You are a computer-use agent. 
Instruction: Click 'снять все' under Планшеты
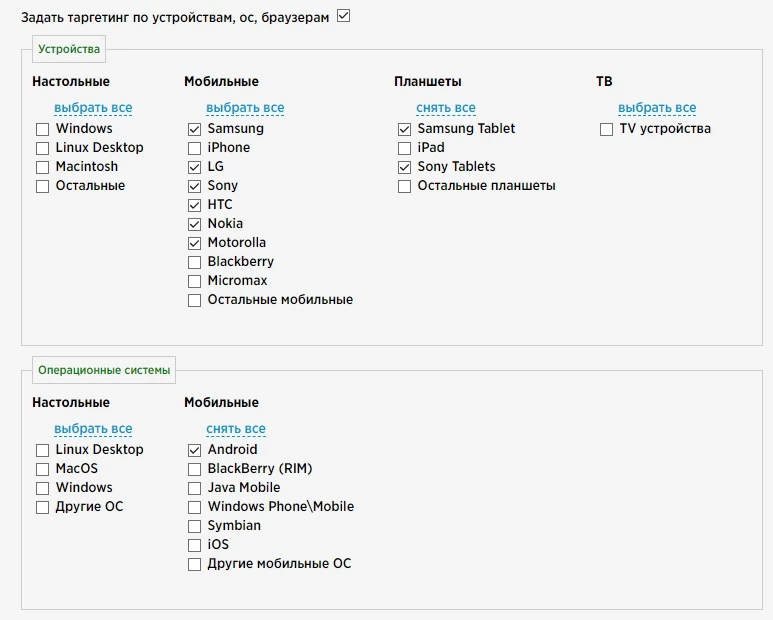(446, 107)
